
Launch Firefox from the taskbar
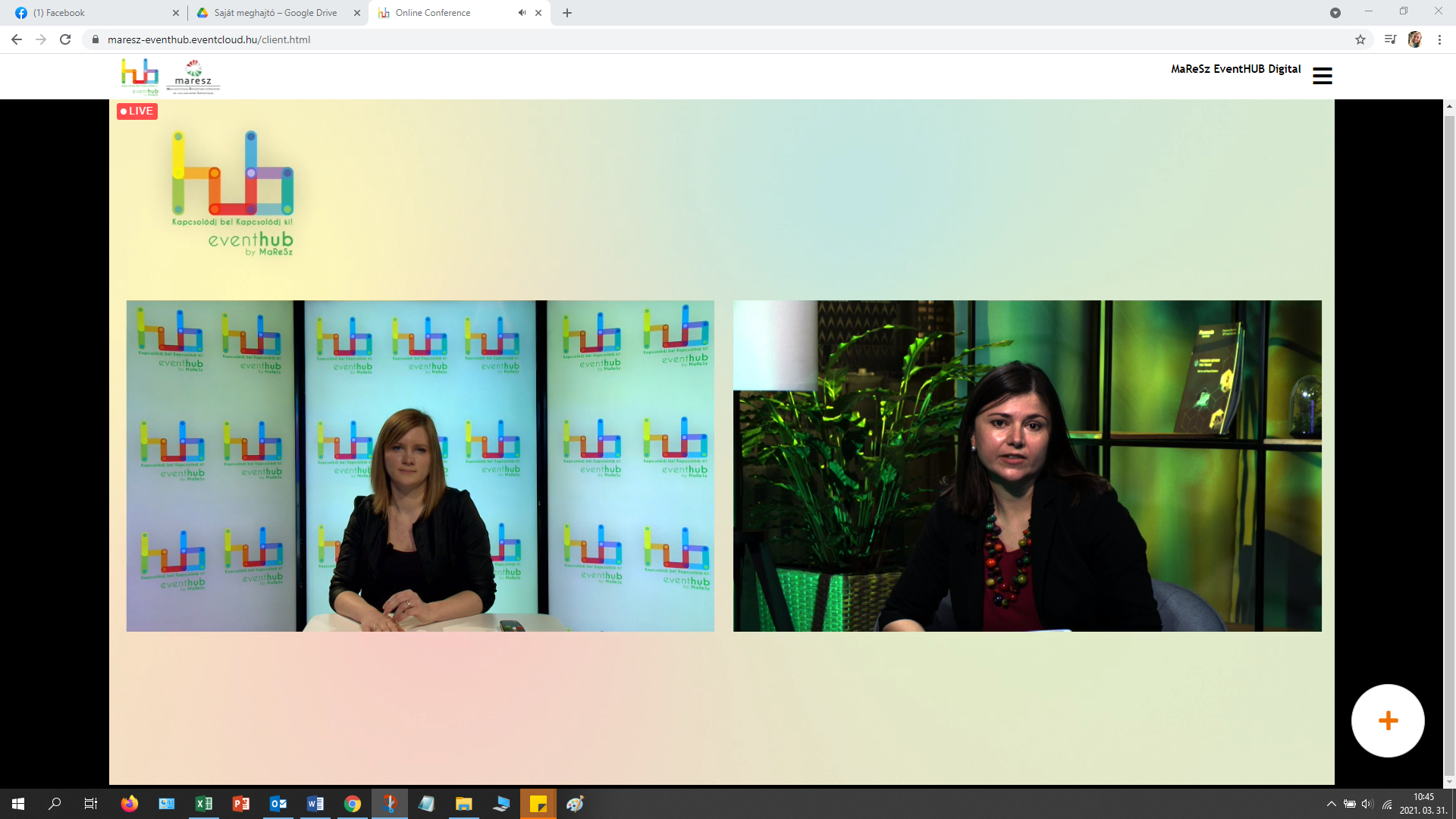click(x=130, y=804)
